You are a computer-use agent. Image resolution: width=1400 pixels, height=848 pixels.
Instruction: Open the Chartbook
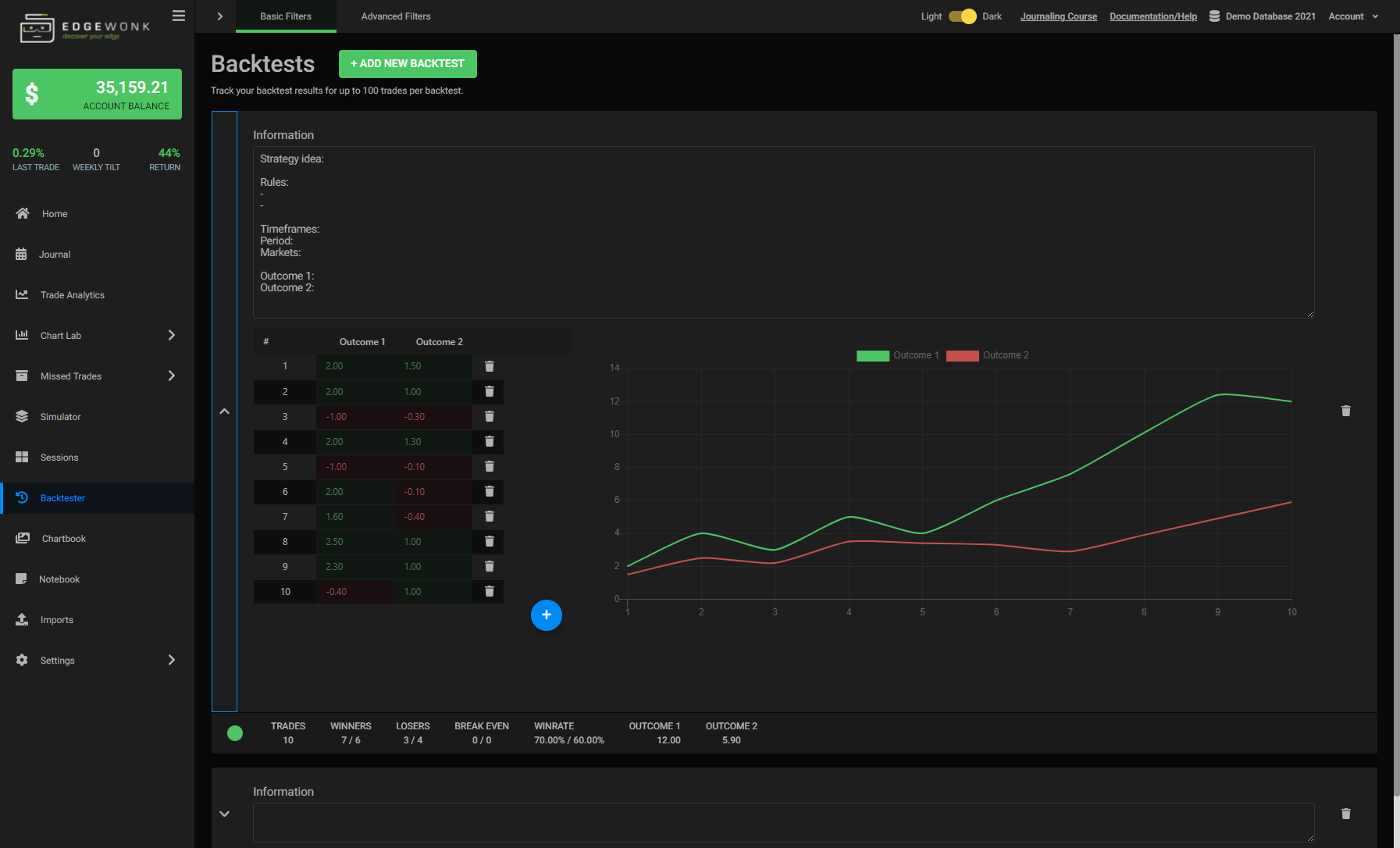(63, 538)
